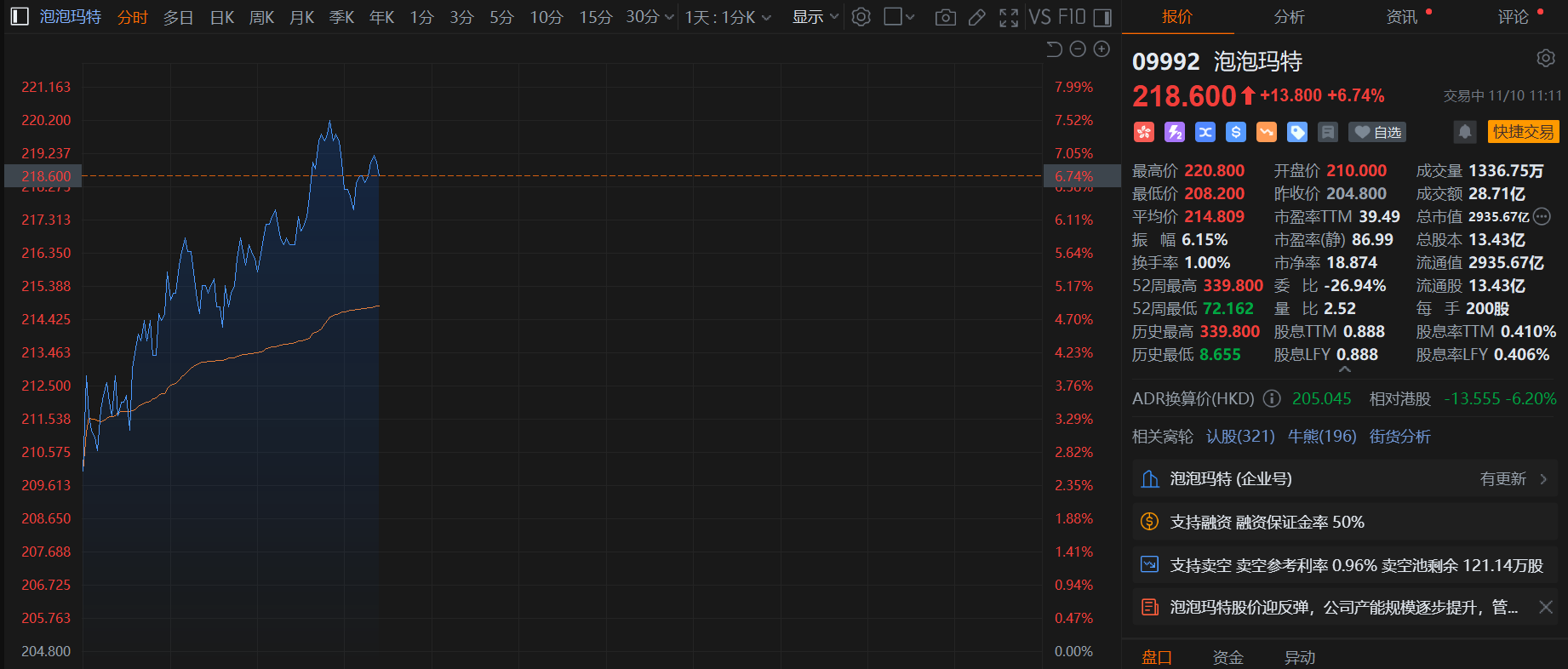Viewport: 1568px width, 669px height.
Task: Open the 认股(321) warrants link
Action: (1240, 437)
